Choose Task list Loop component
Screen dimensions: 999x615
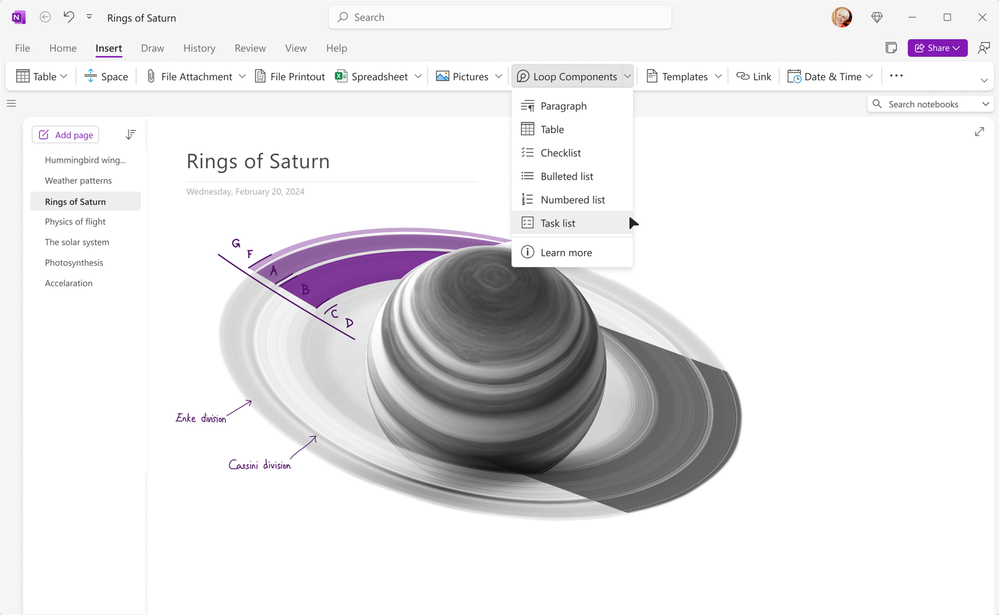click(x=572, y=223)
